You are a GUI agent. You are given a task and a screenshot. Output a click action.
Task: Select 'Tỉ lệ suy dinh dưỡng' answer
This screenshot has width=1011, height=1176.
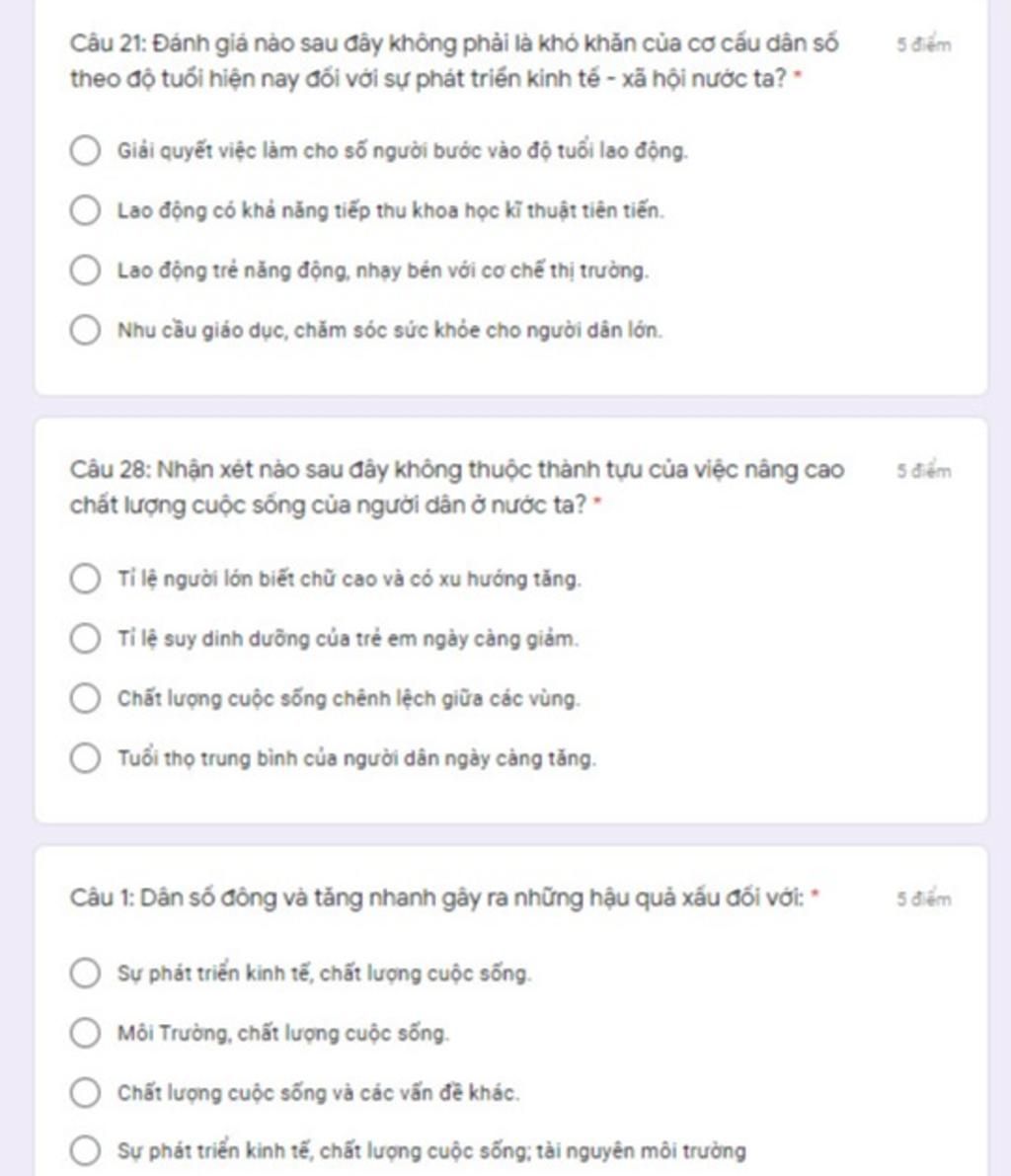(86, 639)
